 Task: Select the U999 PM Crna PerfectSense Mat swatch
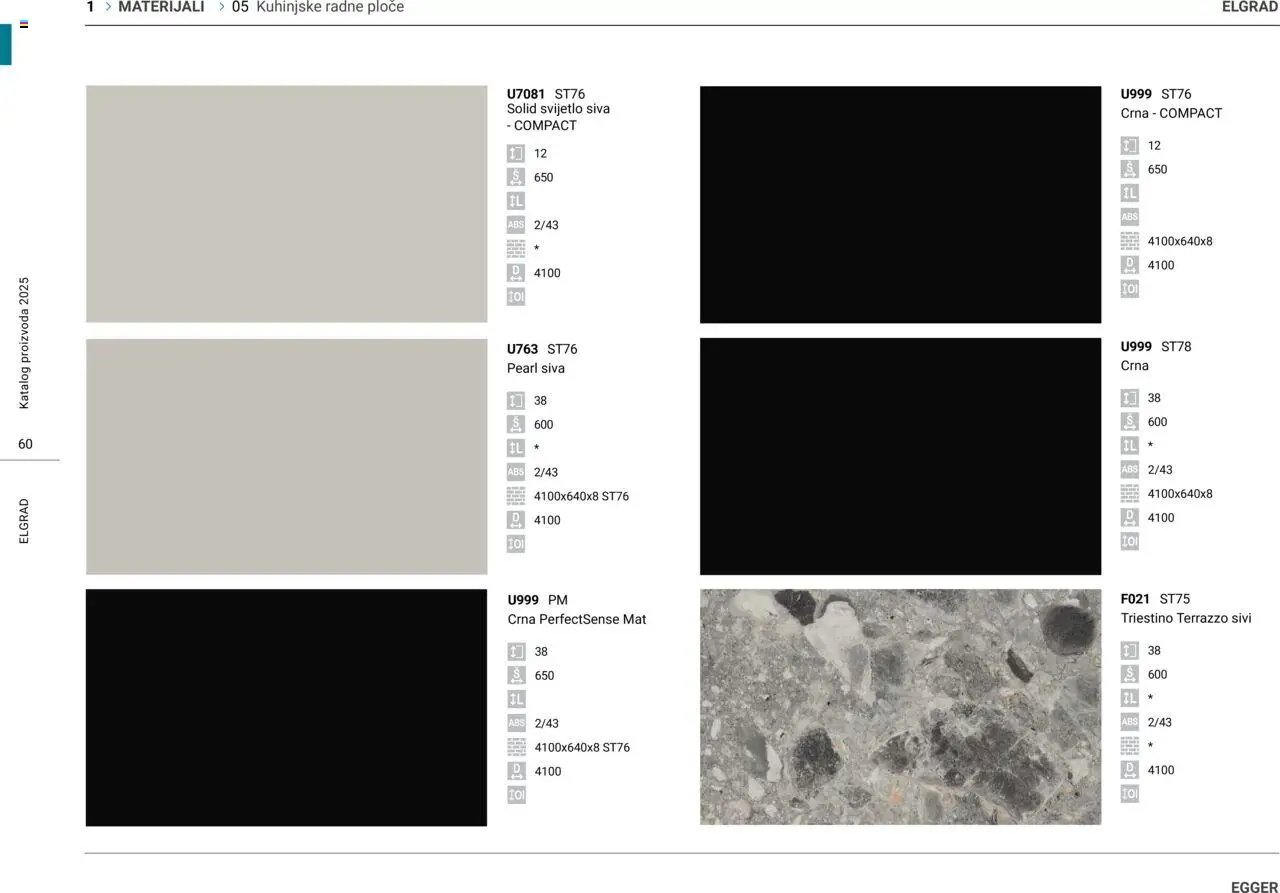[286, 707]
